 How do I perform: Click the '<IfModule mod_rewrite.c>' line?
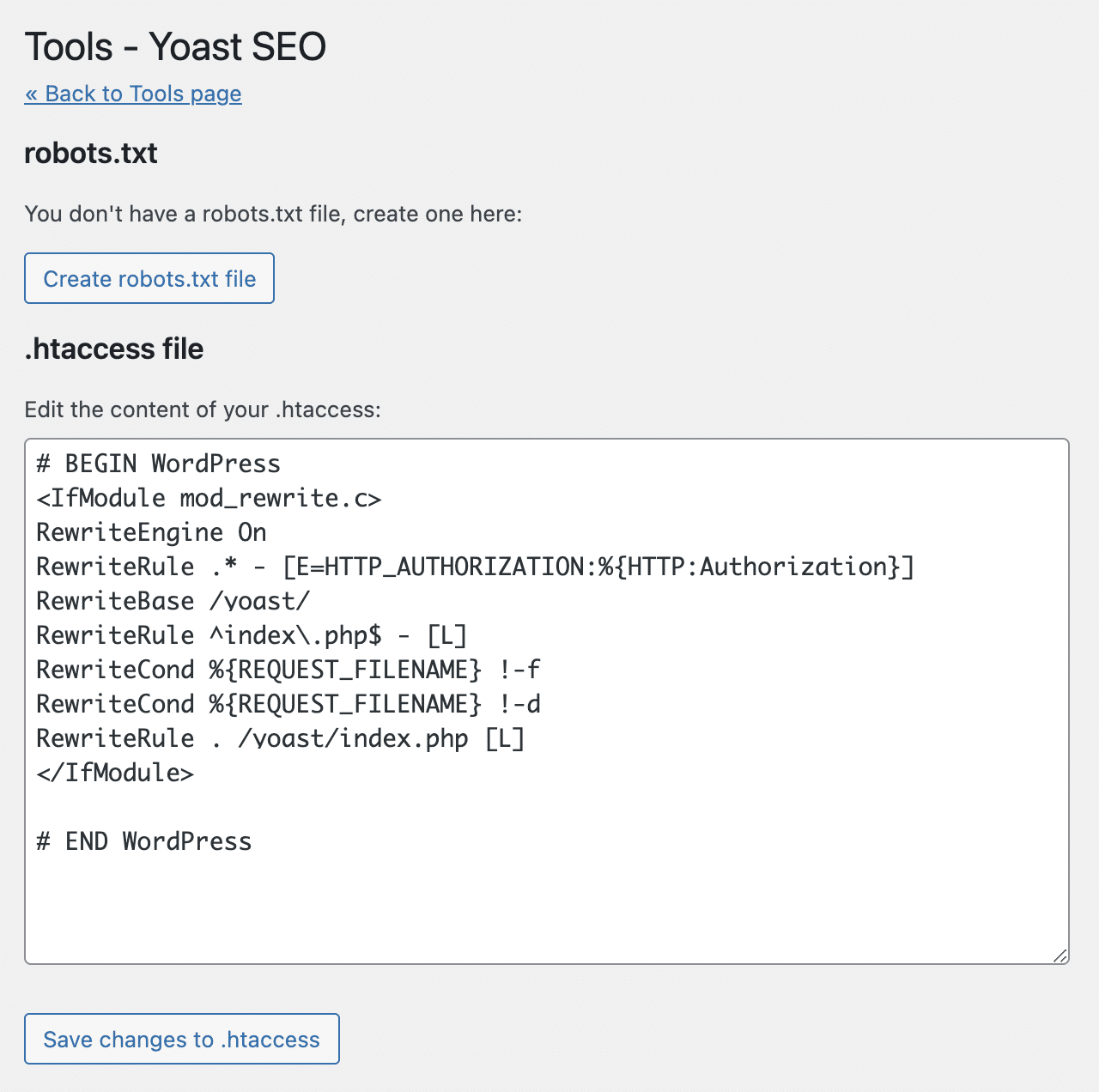(x=209, y=498)
